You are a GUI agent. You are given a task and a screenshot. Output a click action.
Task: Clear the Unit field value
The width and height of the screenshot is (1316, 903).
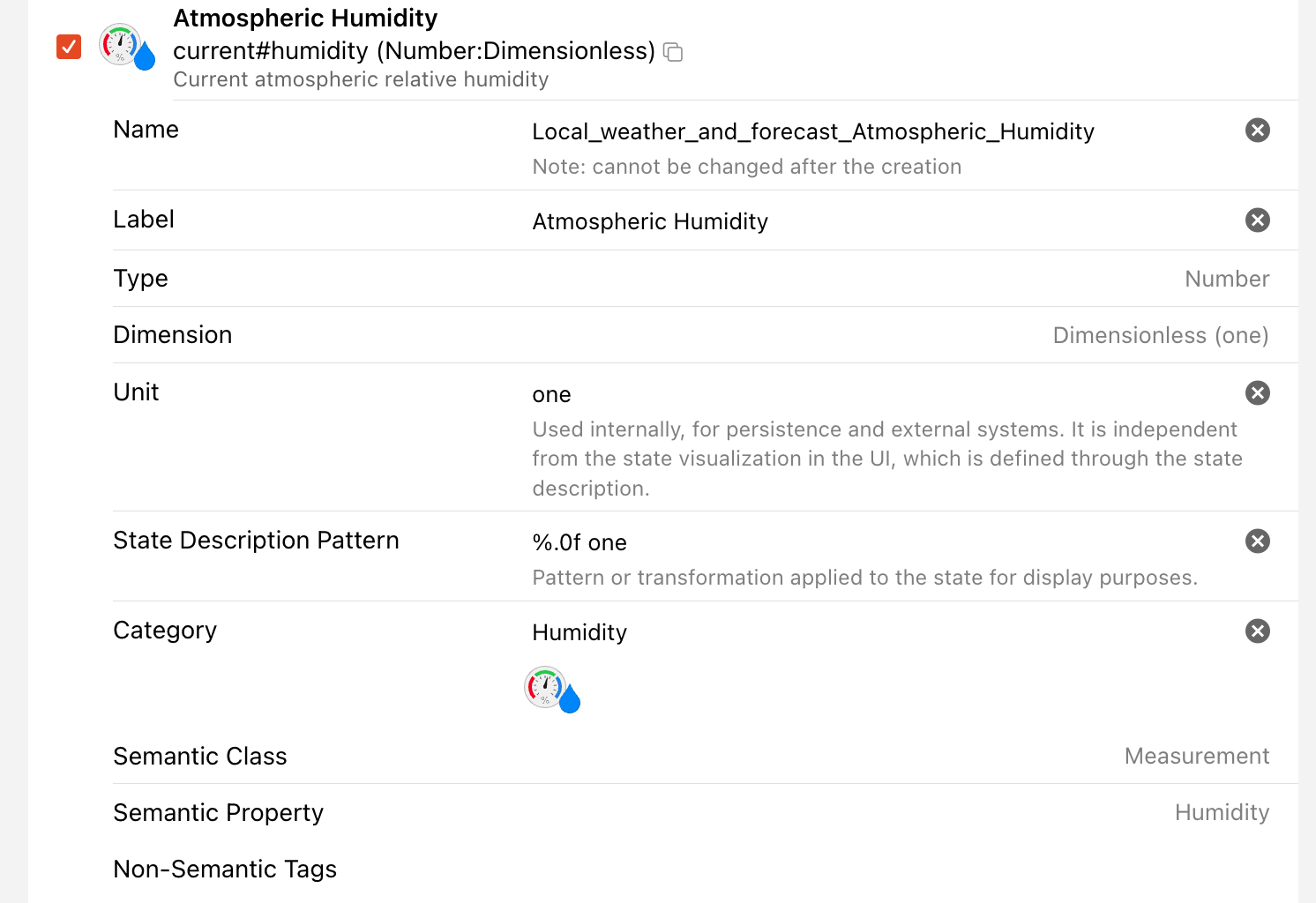pyautogui.click(x=1257, y=393)
